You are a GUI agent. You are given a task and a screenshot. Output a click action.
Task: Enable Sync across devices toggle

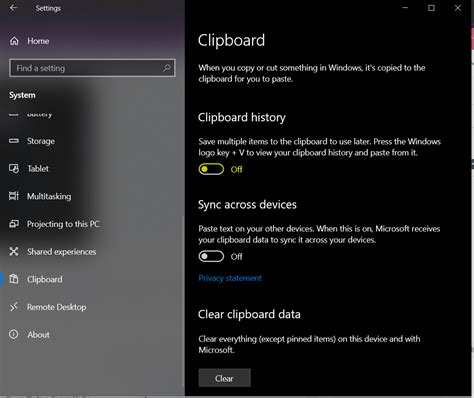211,256
